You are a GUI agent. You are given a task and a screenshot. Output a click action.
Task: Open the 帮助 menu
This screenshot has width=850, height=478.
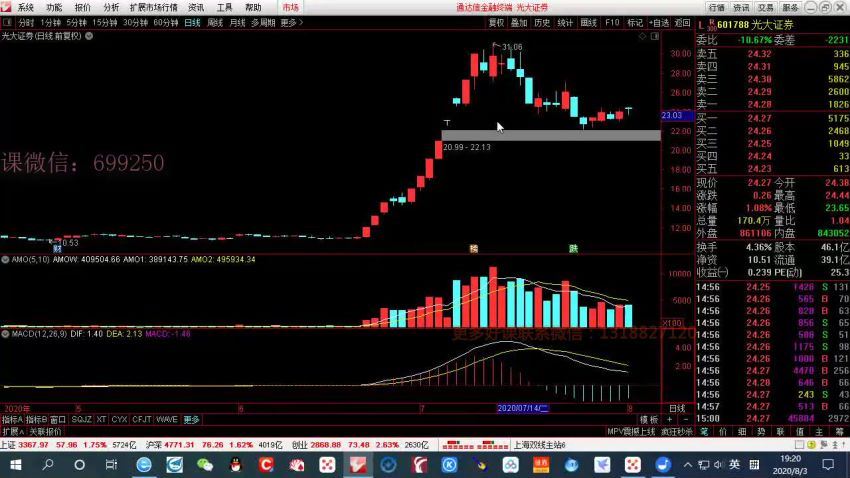coord(253,8)
